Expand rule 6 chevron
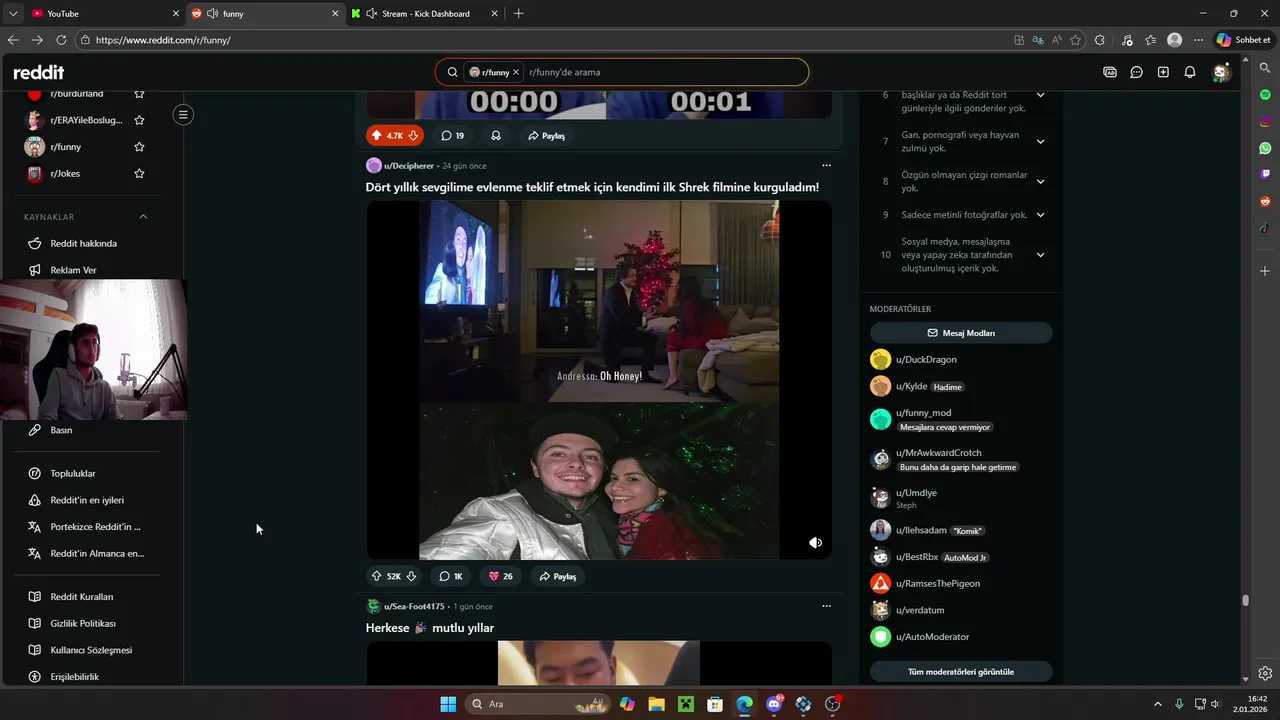The height and width of the screenshot is (720, 1280). [1040, 95]
